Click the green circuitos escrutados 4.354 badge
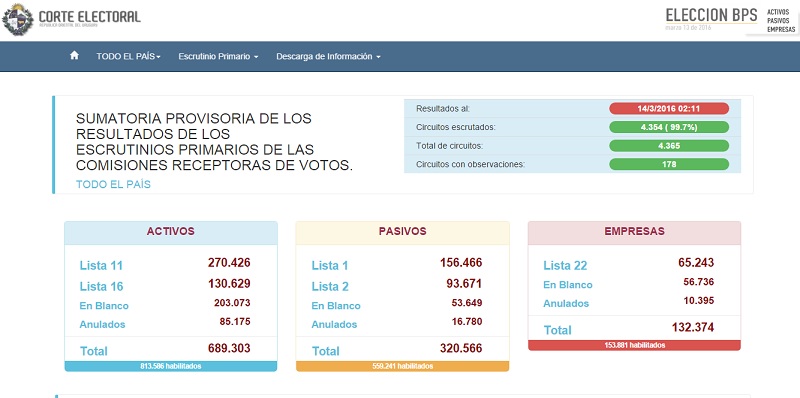800x398 pixels. pyautogui.click(x=669, y=128)
